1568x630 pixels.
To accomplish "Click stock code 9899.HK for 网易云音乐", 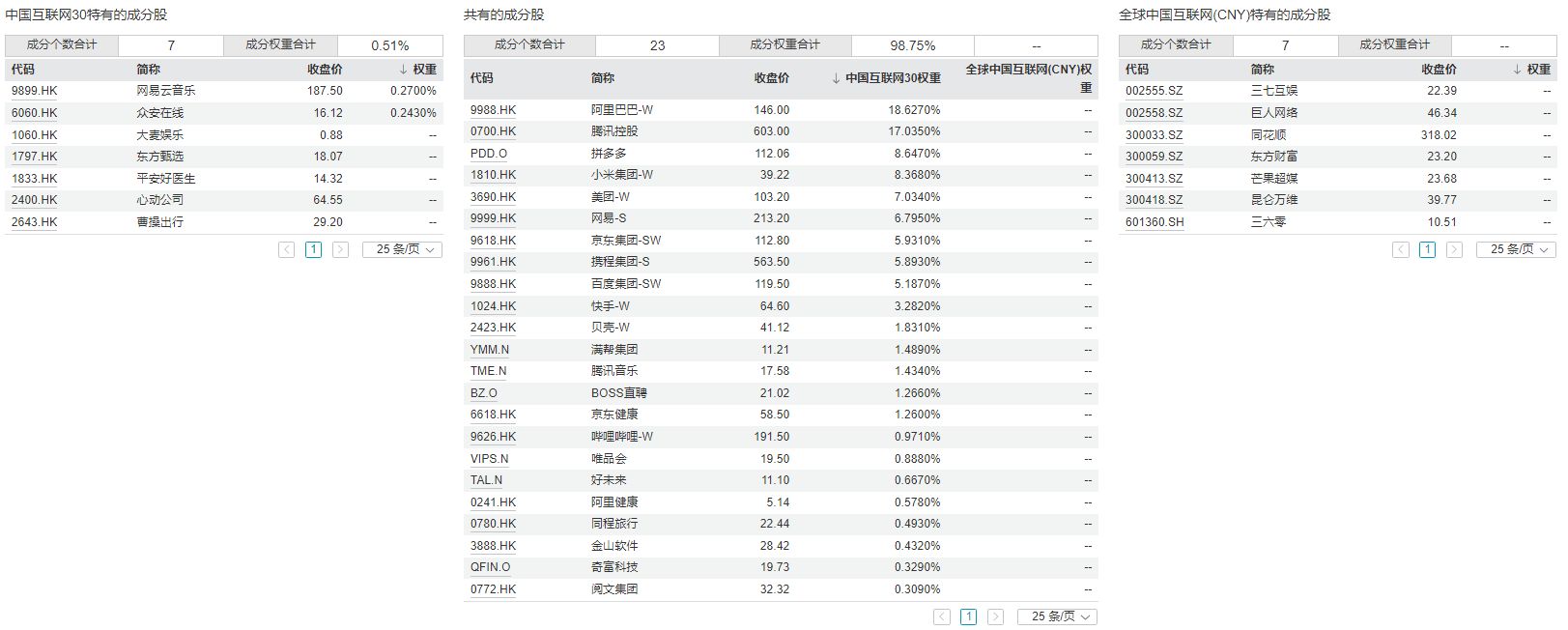I will click(35, 91).
